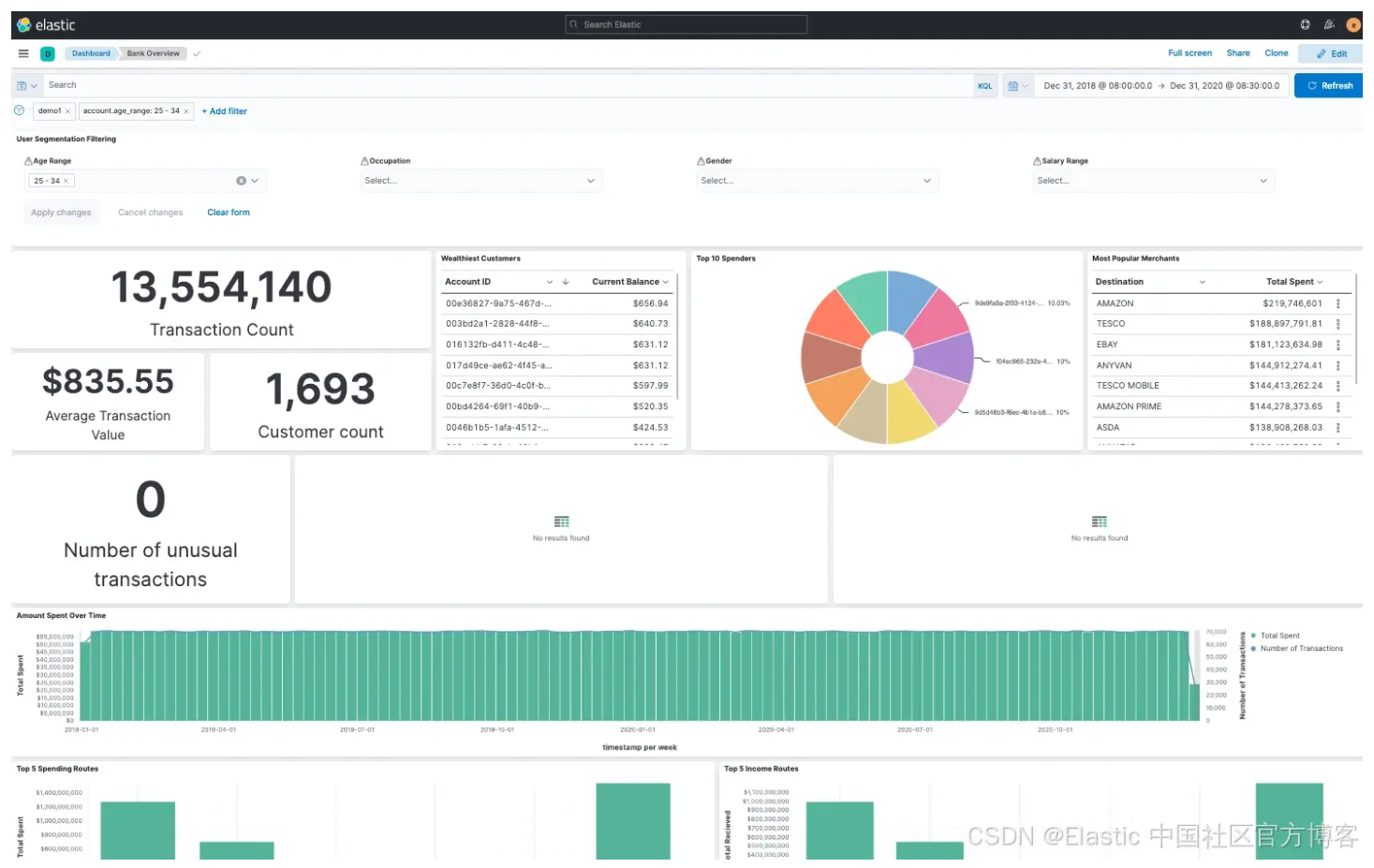Viewport: 1374px width, 868px height.
Task: Open Account ID column options chevron
Action: [x=550, y=282]
